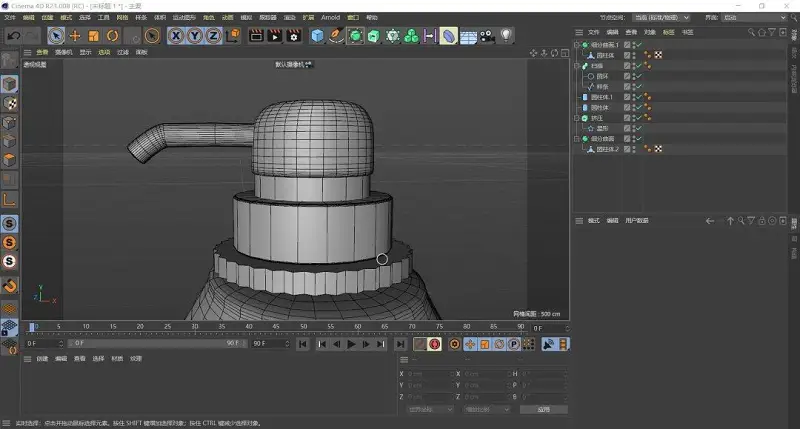Toggle the first Snap S icon
Screen dimensions: 800x429
(9, 223)
